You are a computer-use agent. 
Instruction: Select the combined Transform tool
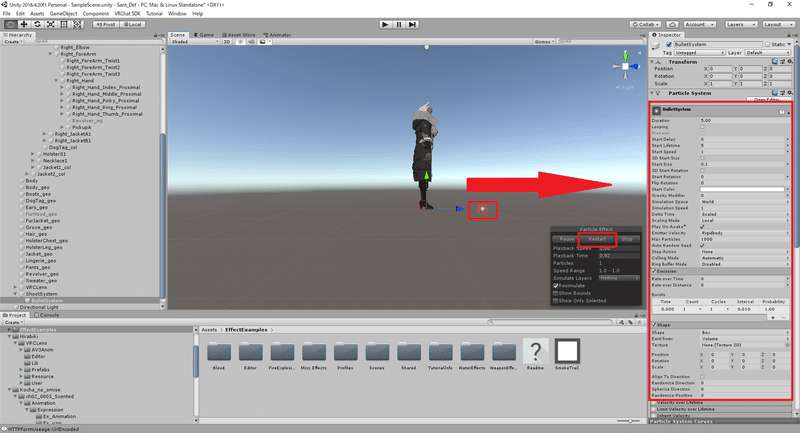pyautogui.click(x=77, y=24)
